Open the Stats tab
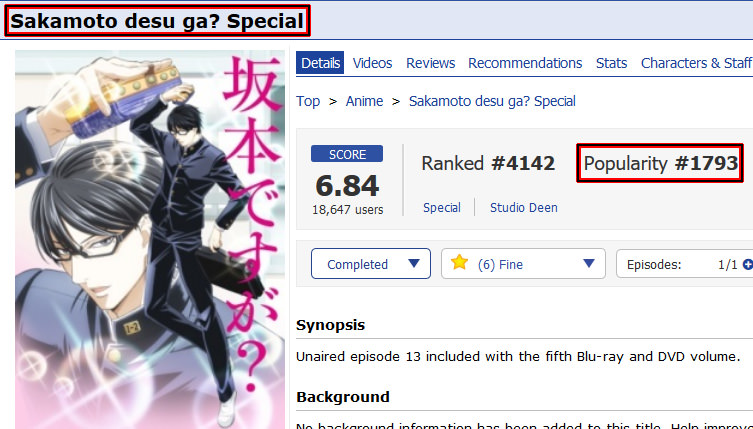The height and width of the screenshot is (429, 753). (611, 63)
